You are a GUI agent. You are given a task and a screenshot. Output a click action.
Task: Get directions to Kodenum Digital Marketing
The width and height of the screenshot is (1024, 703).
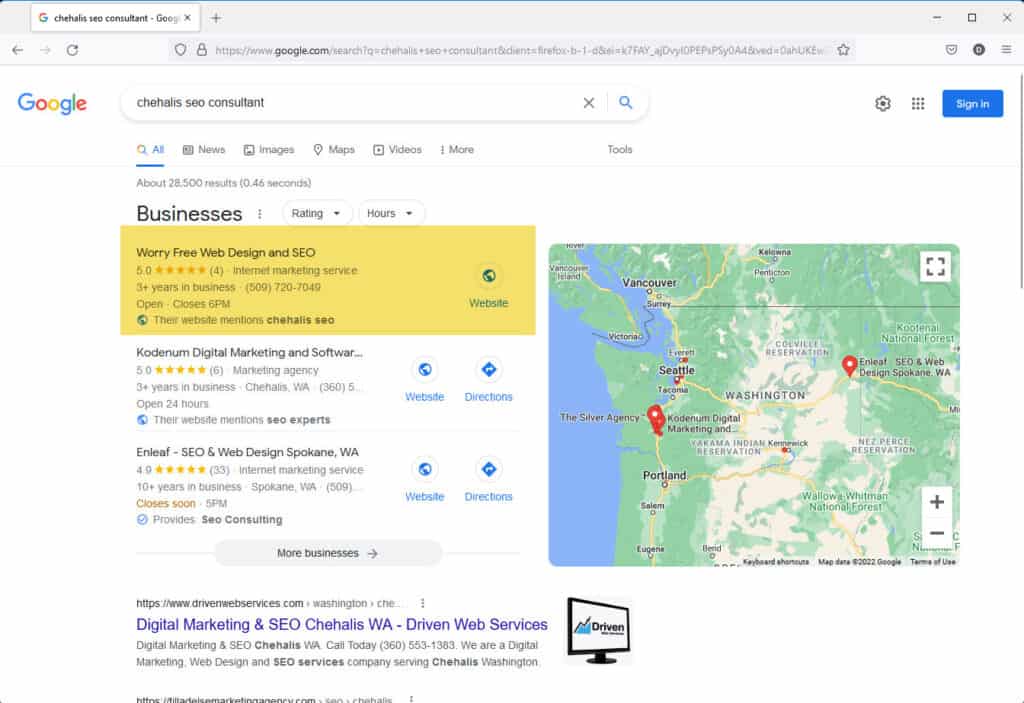488,370
